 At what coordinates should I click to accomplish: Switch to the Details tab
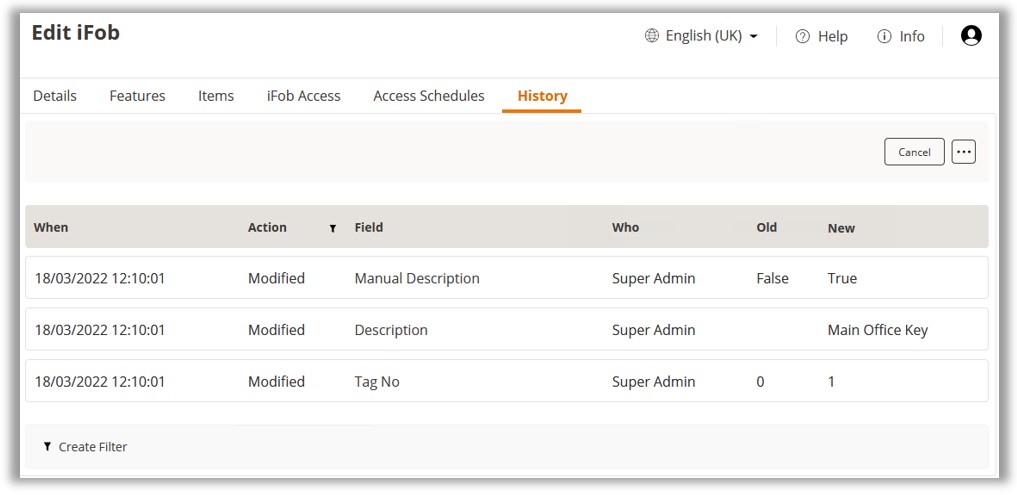coord(55,96)
